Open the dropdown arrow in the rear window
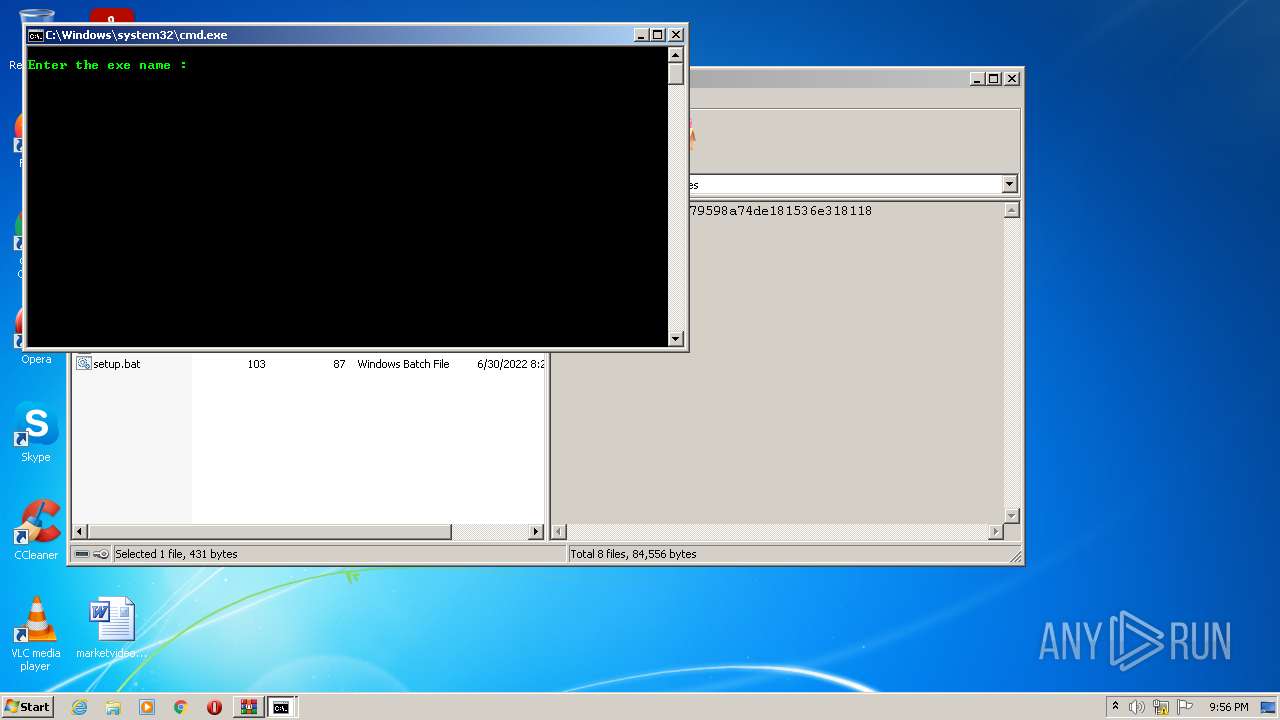This screenshot has width=1280, height=720. click(x=1009, y=184)
